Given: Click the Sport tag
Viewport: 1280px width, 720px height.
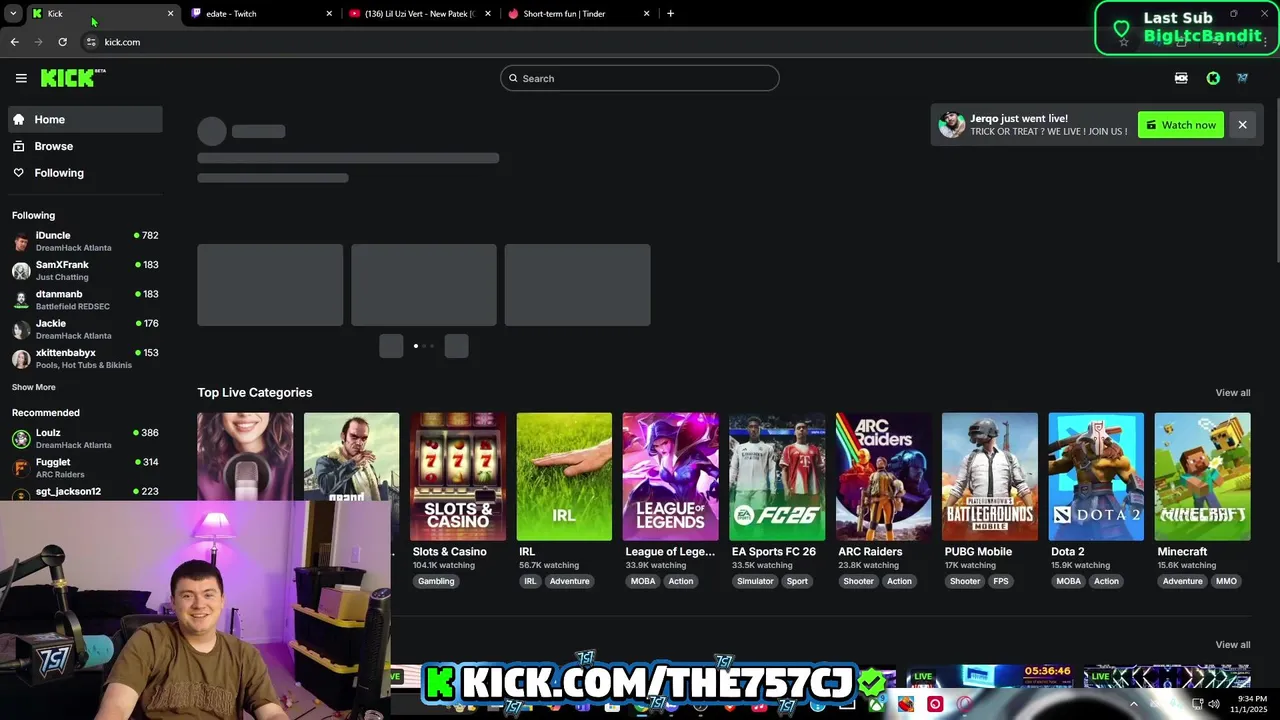Looking at the screenshot, I should tap(797, 581).
